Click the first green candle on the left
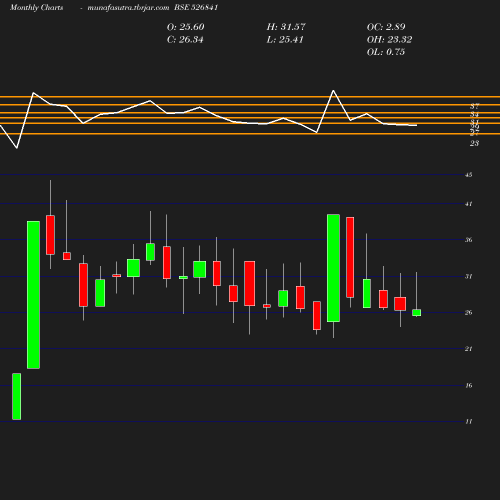Viewport: 500px width, 500px height. [x=17, y=396]
